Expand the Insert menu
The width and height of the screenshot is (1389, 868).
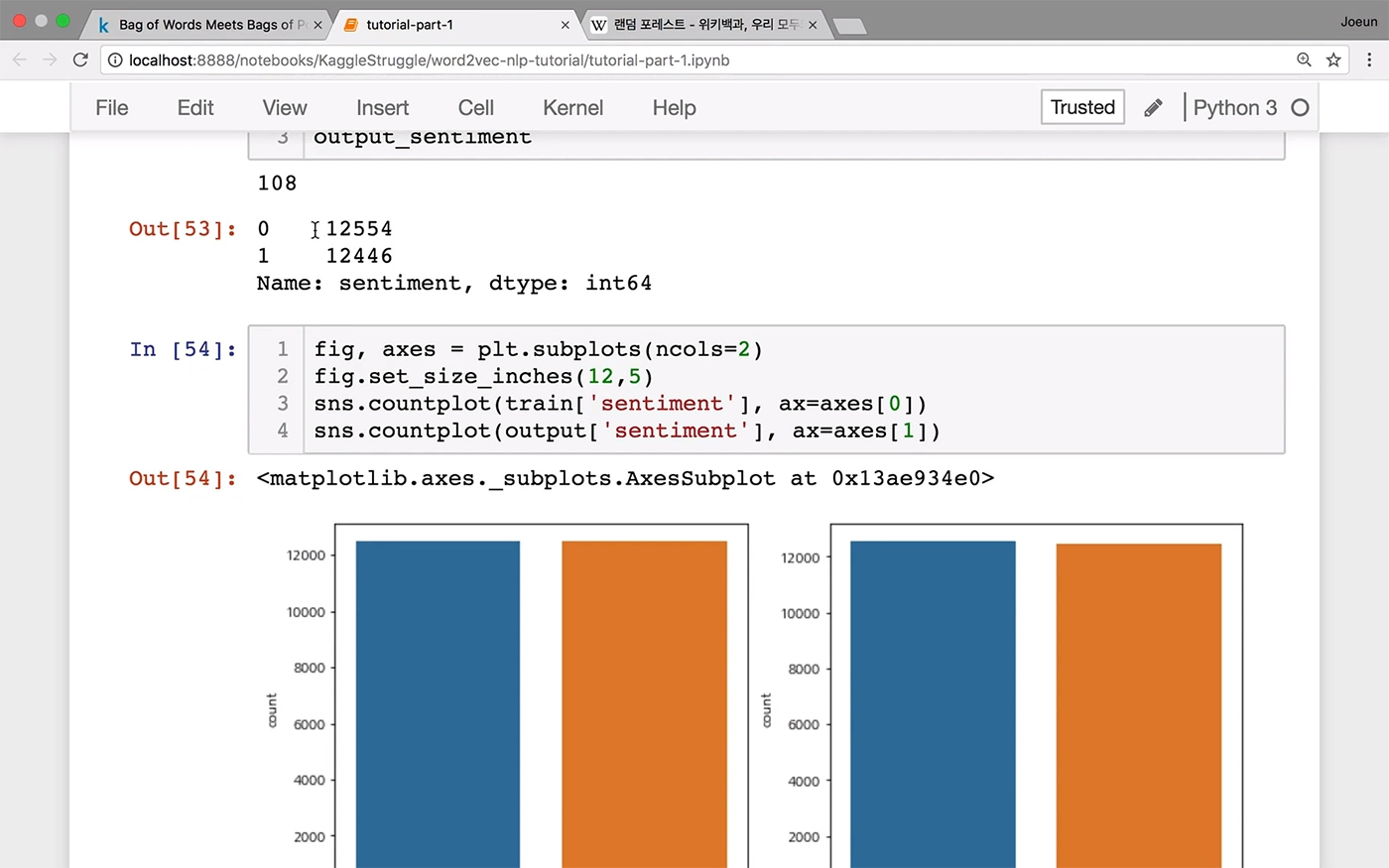click(382, 107)
